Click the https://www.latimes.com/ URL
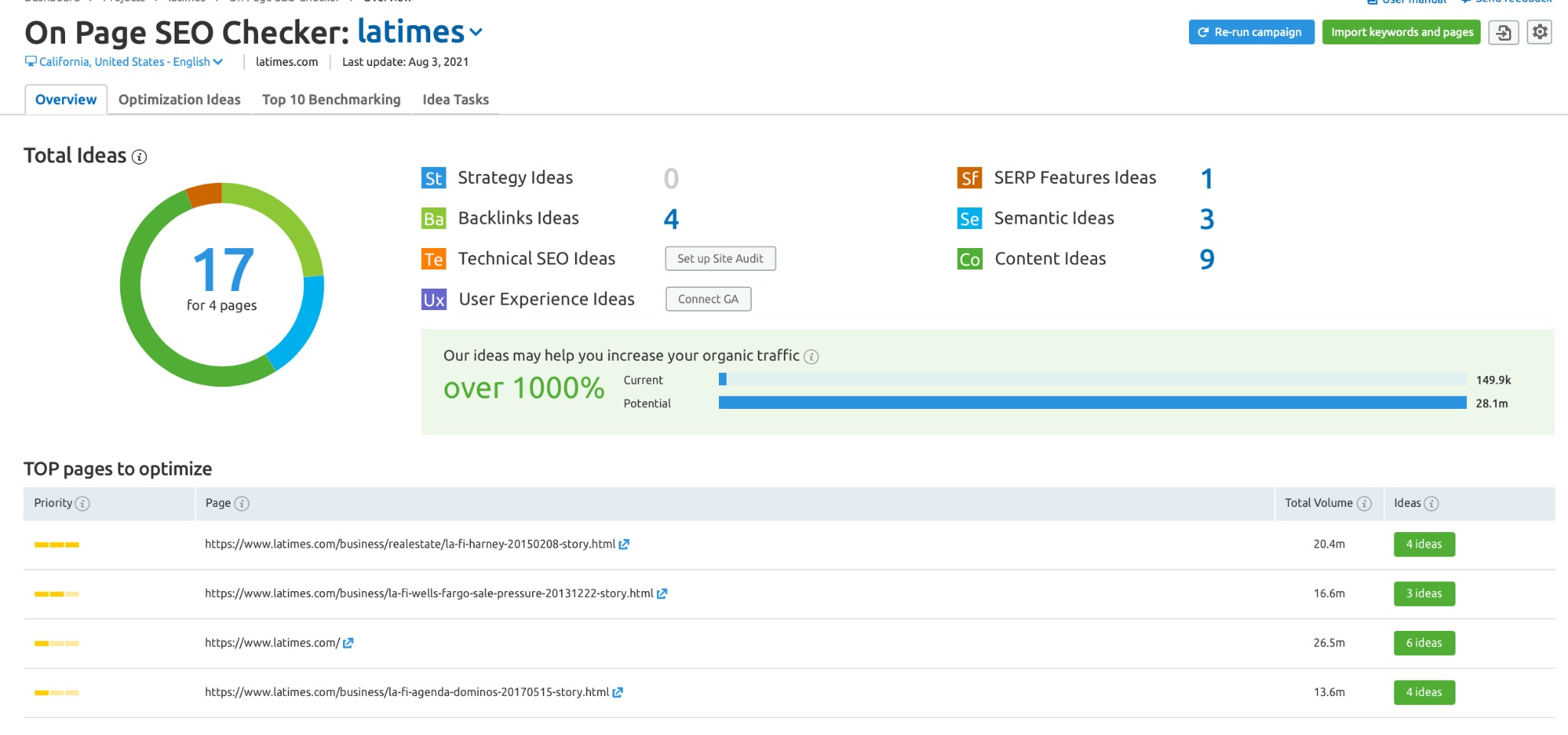 [272, 643]
